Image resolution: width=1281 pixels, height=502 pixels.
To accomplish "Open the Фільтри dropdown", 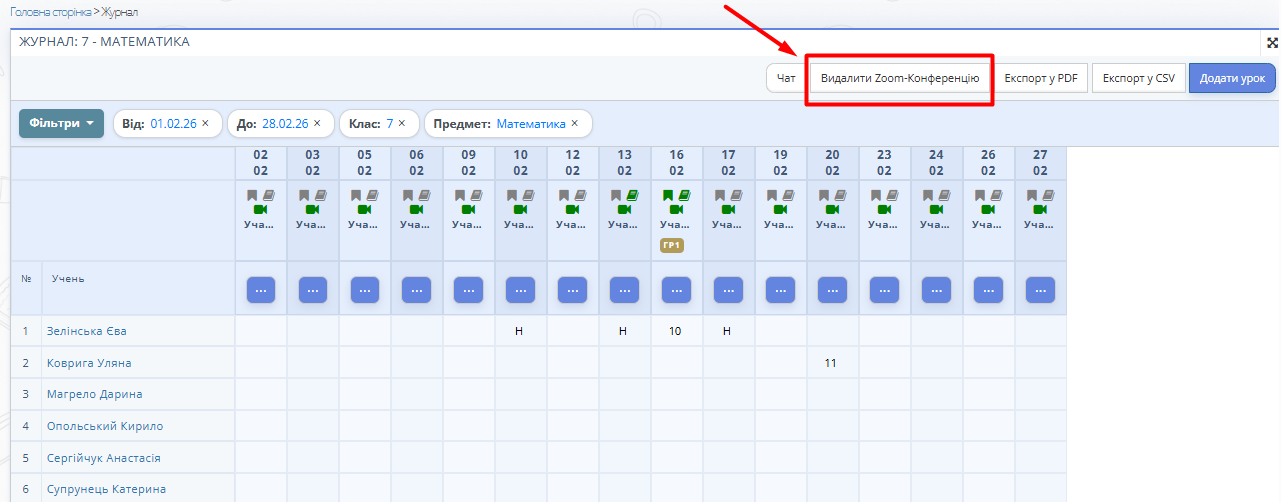I will click(x=61, y=124).
